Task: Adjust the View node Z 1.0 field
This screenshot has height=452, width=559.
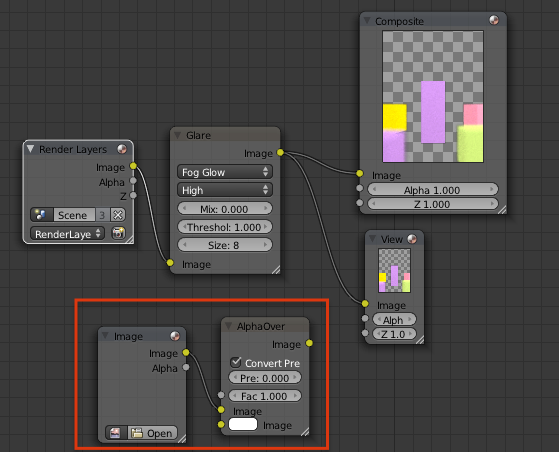Action: point(394,334)
